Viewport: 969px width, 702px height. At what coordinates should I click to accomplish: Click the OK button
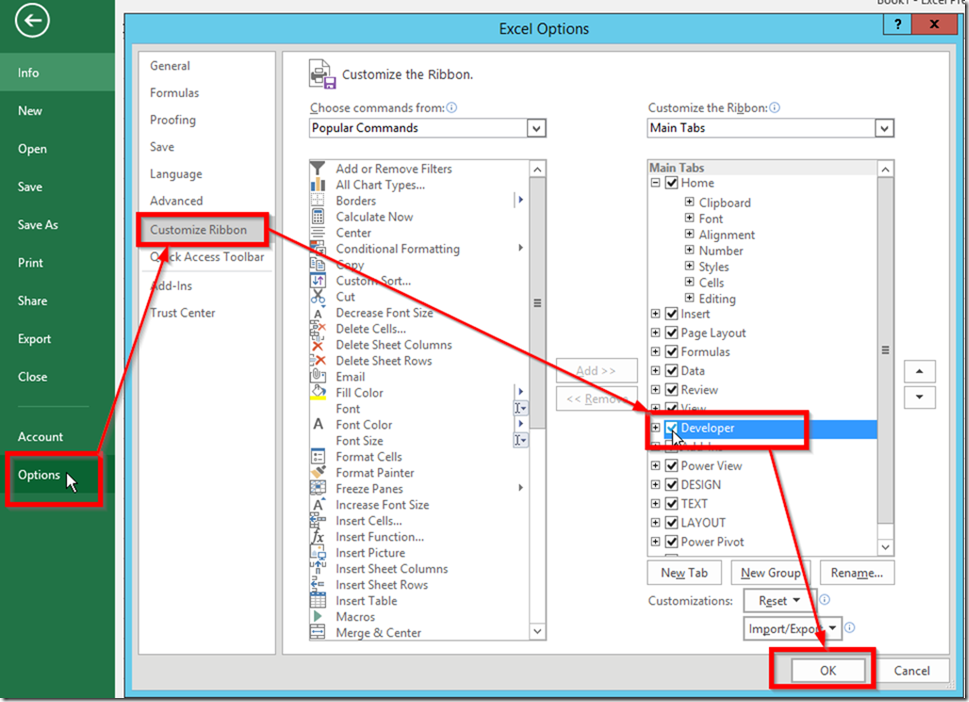click(828, 670)
